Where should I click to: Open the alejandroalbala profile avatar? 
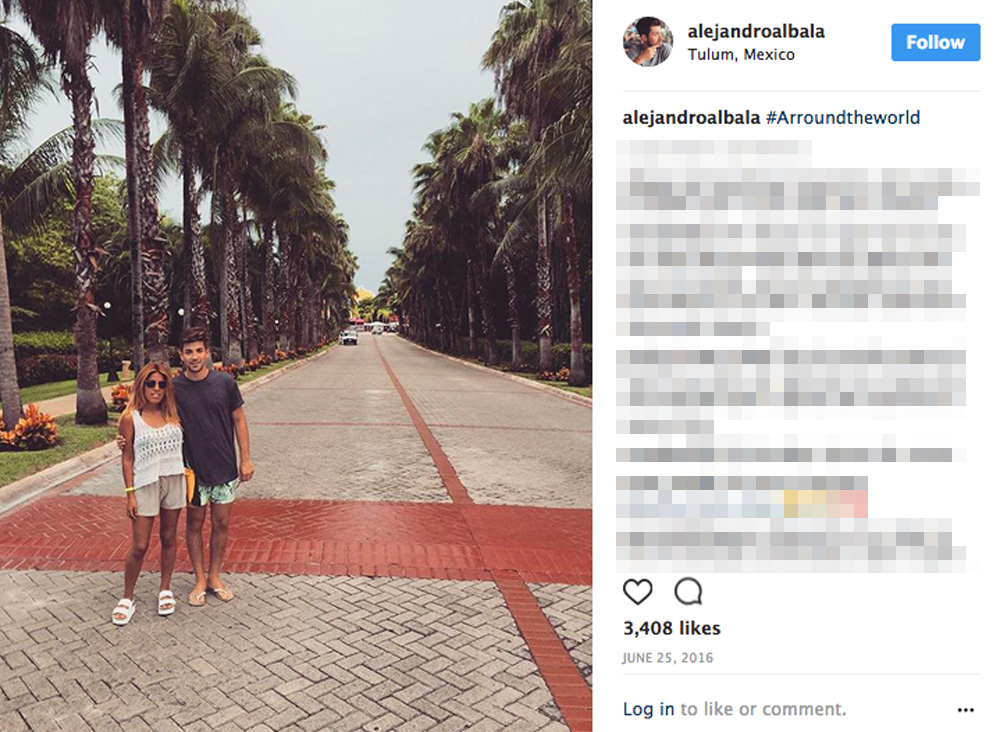(647, 41)
